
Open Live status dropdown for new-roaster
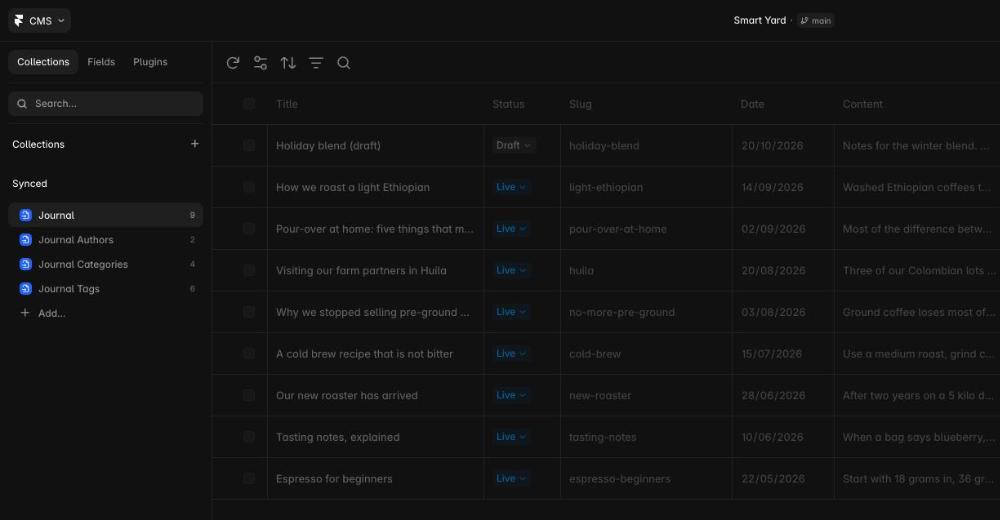[x=511, y=395]
